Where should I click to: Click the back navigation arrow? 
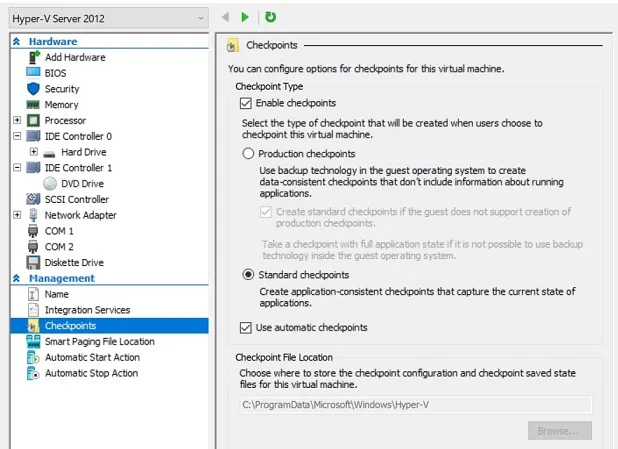coord(225,17)
